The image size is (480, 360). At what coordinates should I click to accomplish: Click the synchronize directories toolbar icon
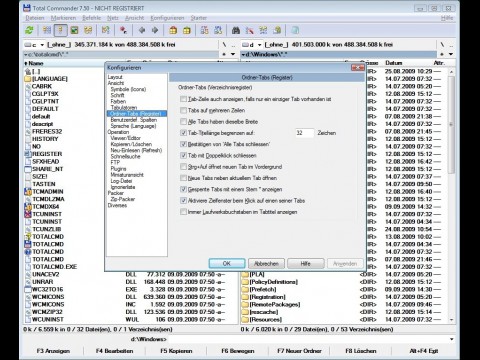263,30
